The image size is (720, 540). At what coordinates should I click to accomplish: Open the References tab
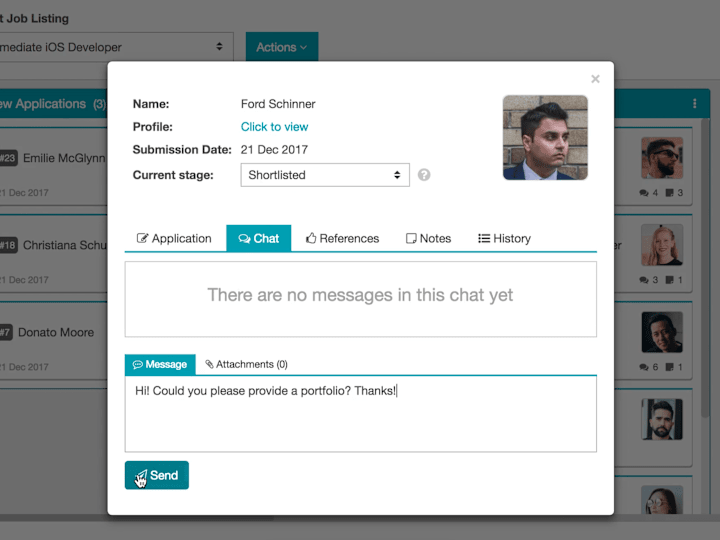coord(343,238)
